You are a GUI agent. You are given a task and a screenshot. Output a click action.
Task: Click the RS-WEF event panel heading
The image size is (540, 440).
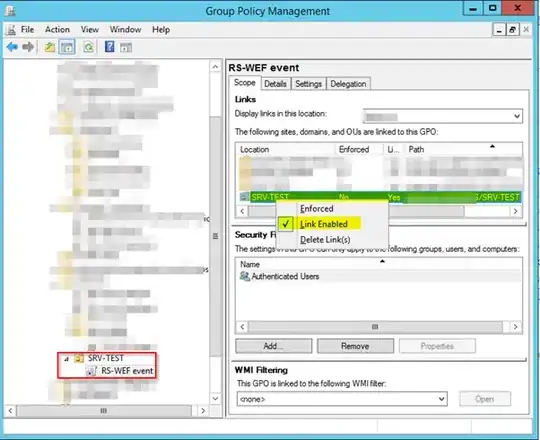click(x=264, y=68)
